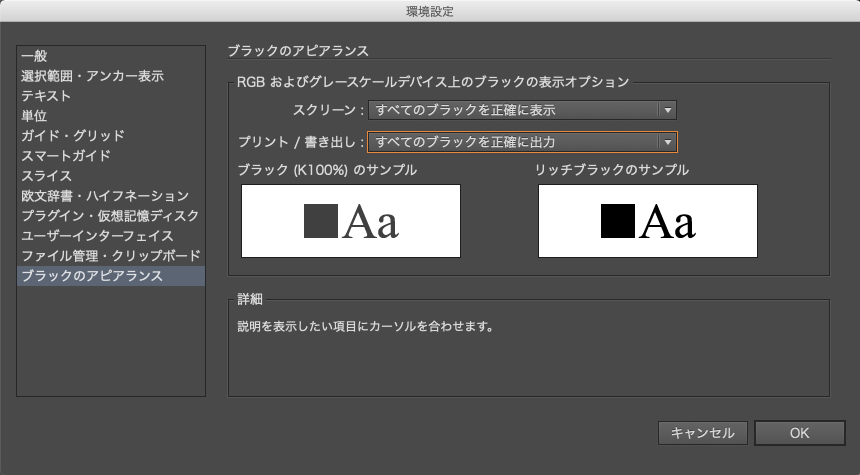
Task: Open the スクリーン dropdown arrow
Action: click(667, 110)
